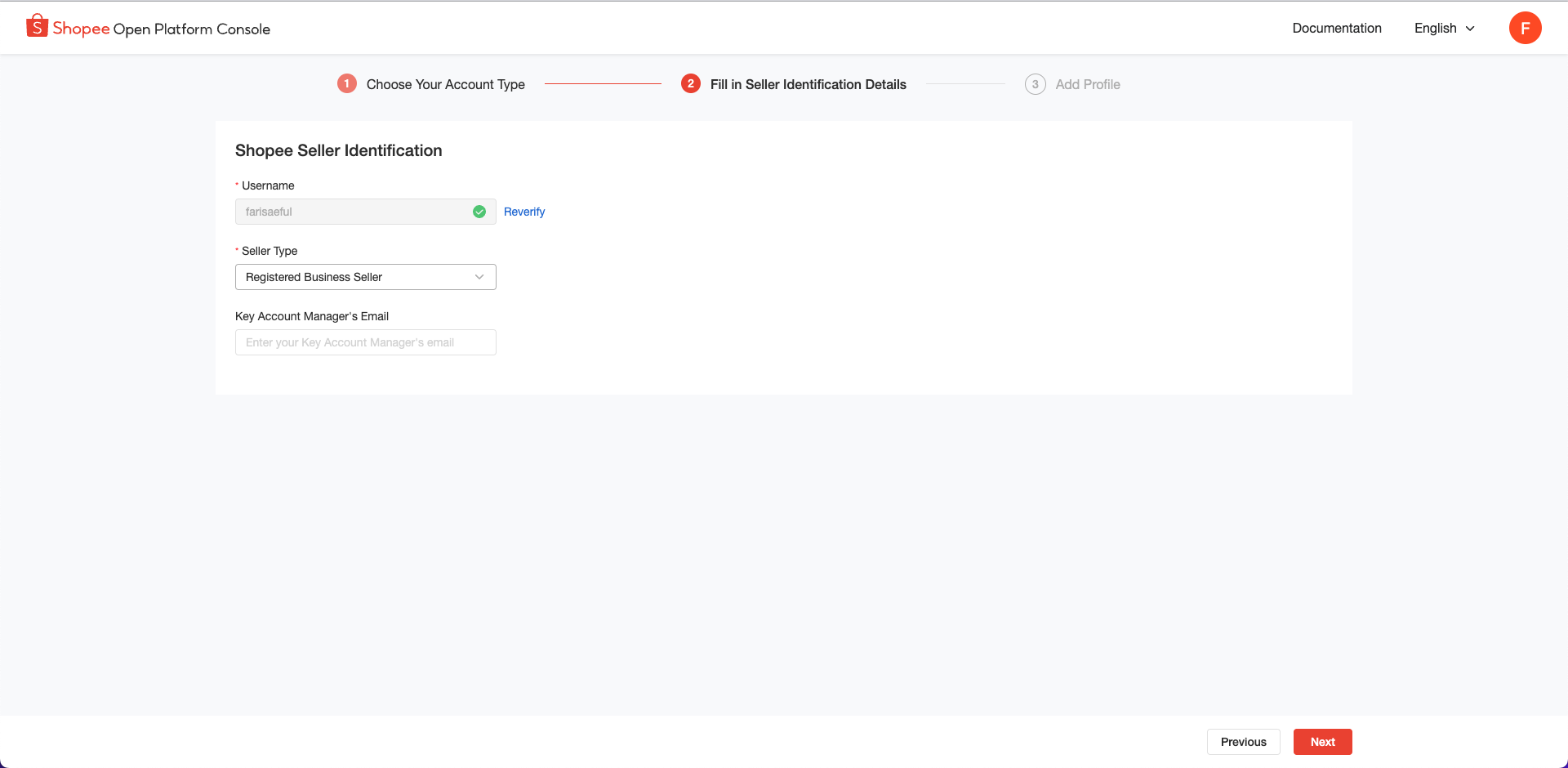
Task: Expand the Registered Business Seller dropdown
Action: point(364,277)
